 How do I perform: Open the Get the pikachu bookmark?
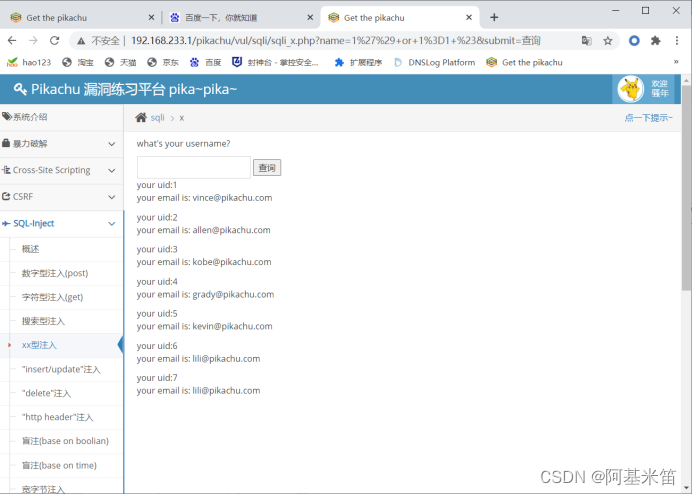(524, 62)
